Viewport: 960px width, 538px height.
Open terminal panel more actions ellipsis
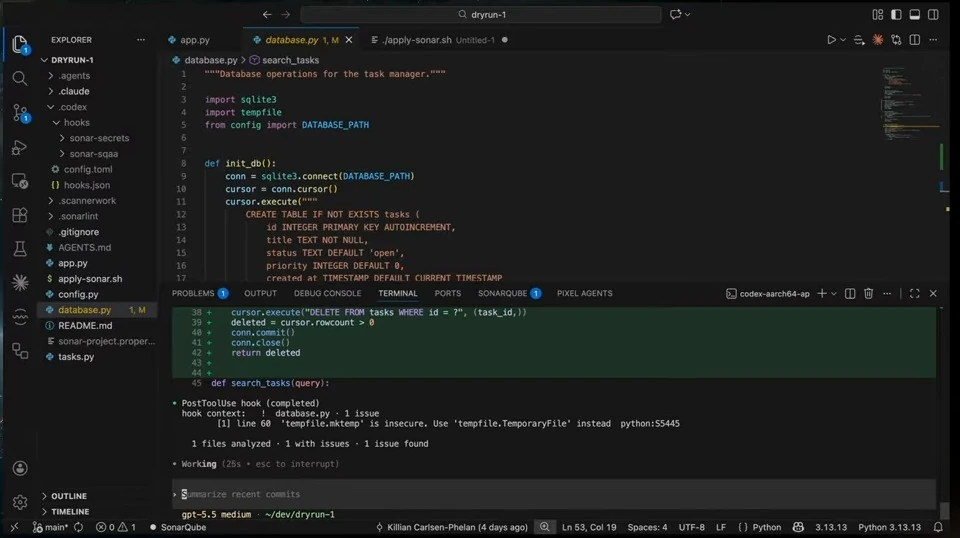(887, 294)
